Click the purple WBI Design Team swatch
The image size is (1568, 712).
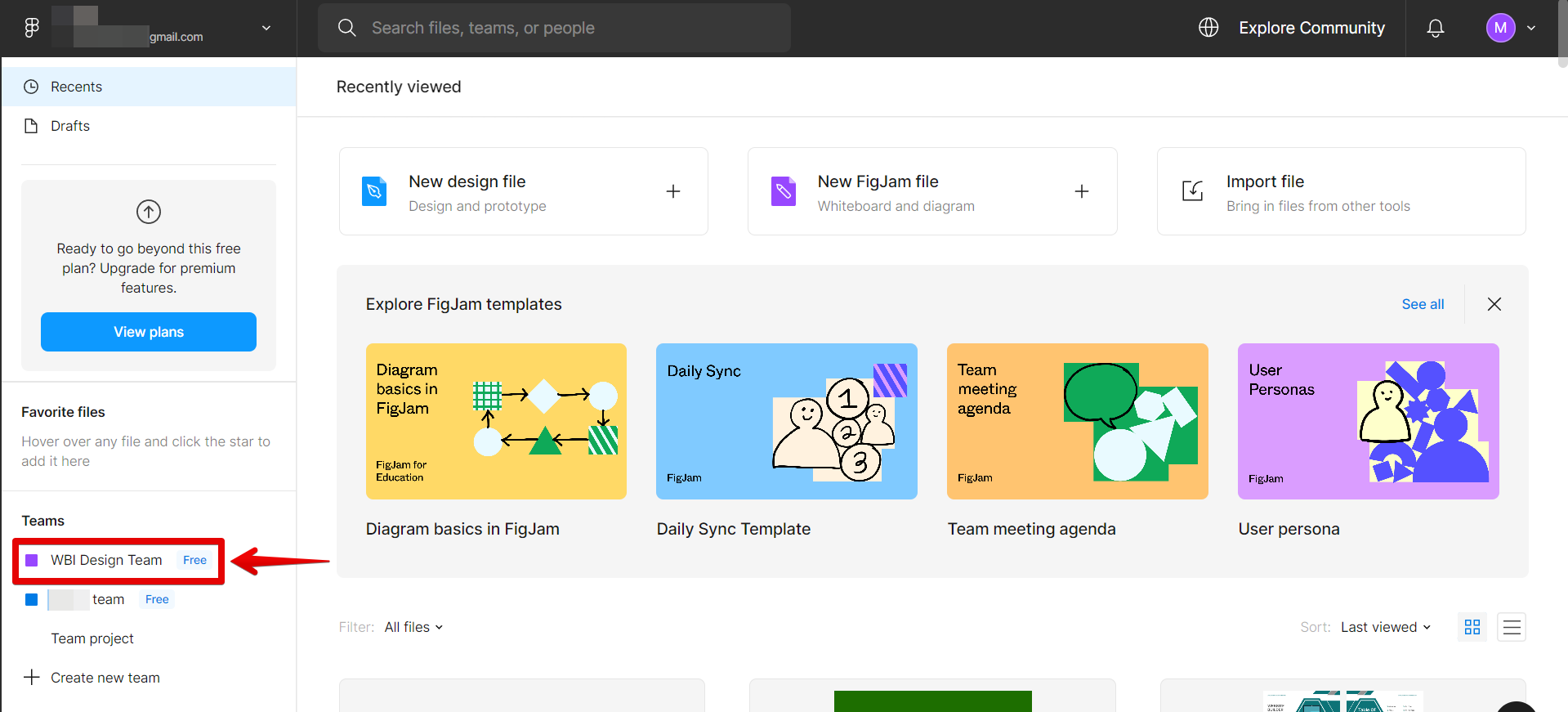click(x=32, y=560)
